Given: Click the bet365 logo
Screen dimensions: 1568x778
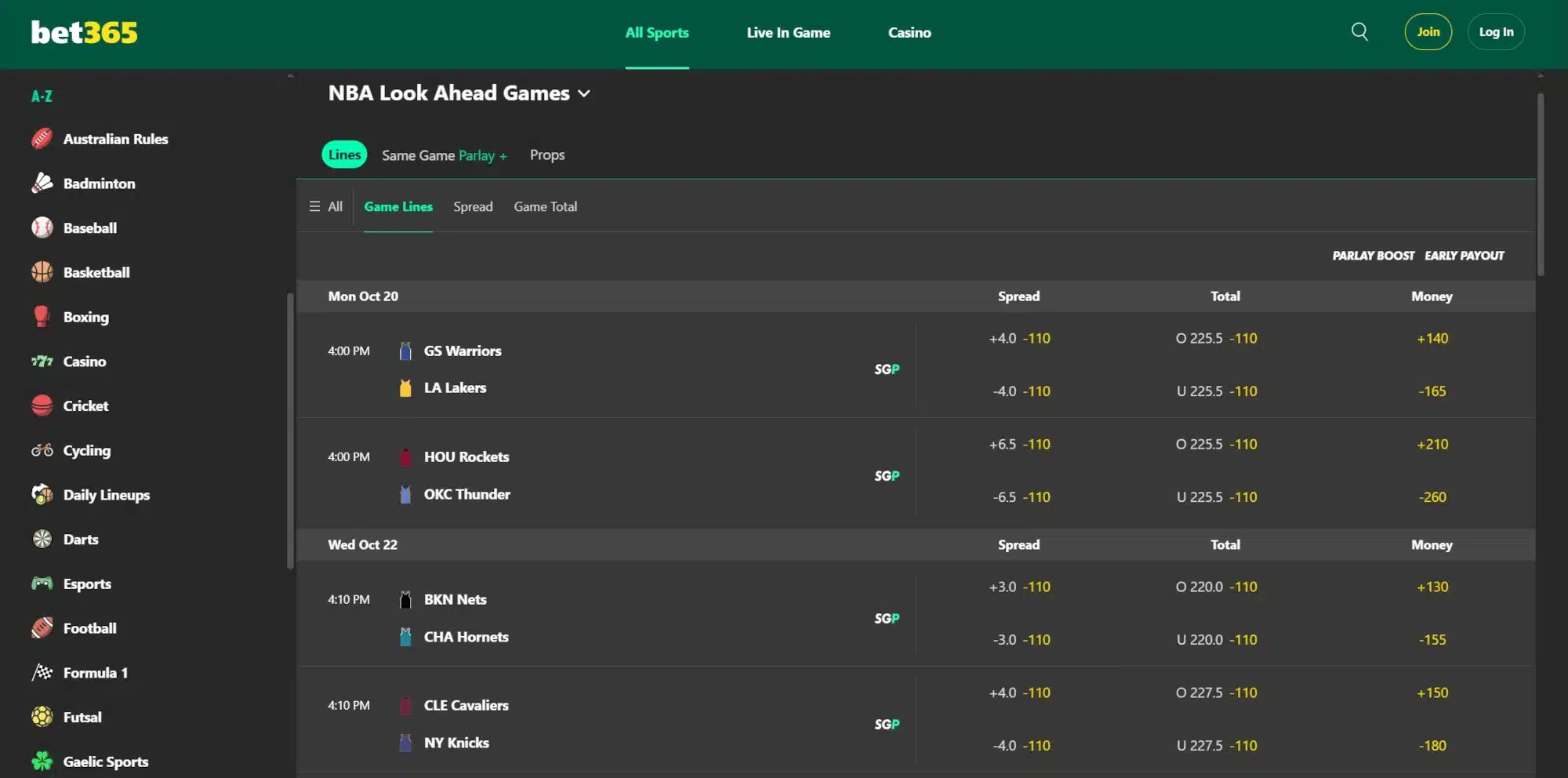Looking at the screenshot, I should pos(84,32).
